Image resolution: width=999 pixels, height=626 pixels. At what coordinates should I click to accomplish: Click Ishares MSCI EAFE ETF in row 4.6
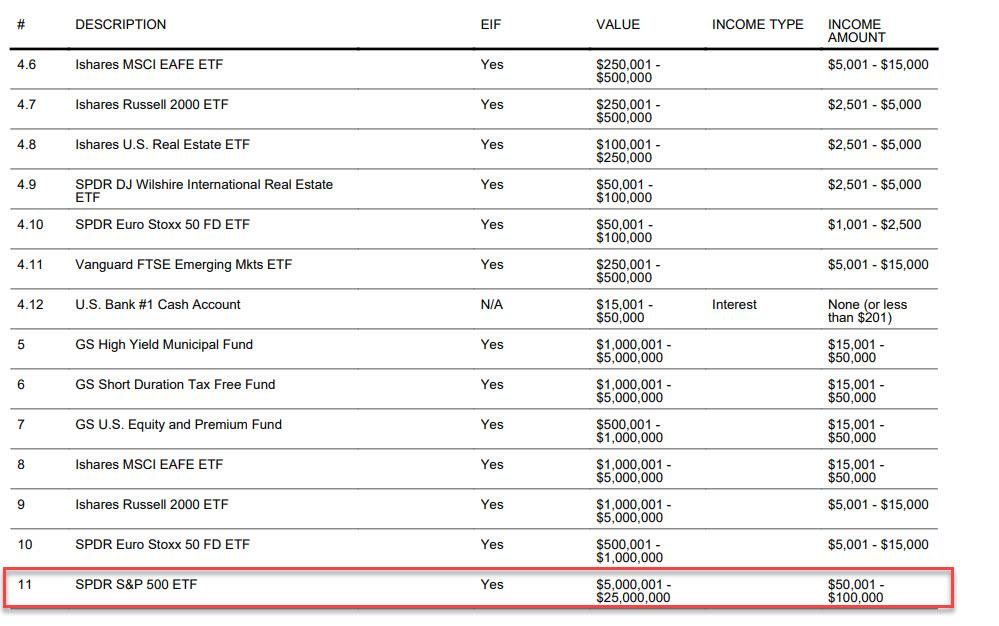click(x=148, y=64)
